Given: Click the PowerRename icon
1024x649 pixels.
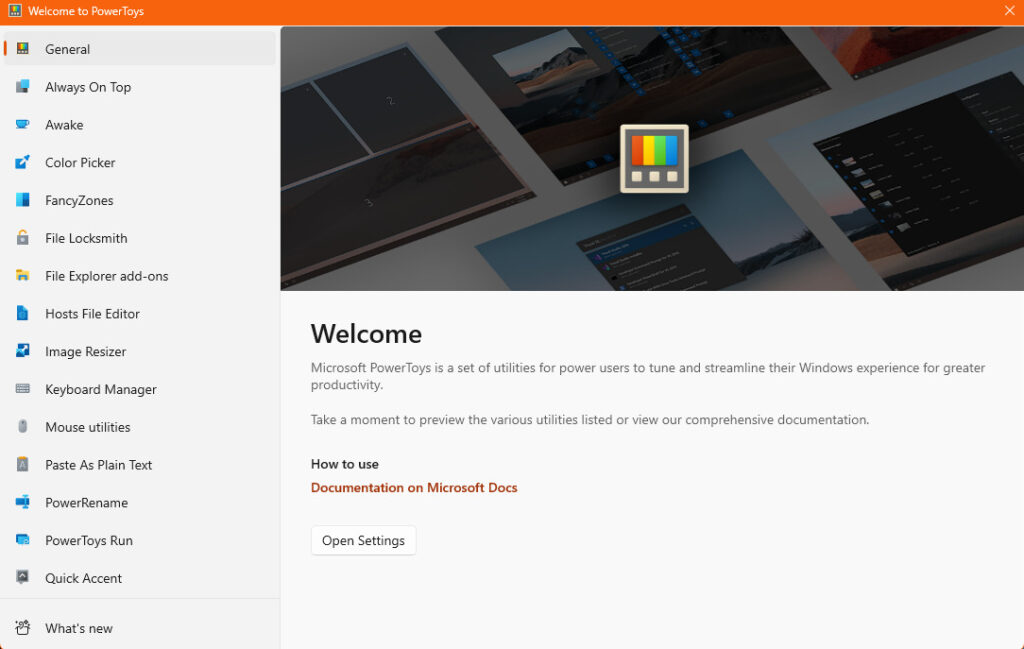Looking at the screenshot, I should [23, 502].
